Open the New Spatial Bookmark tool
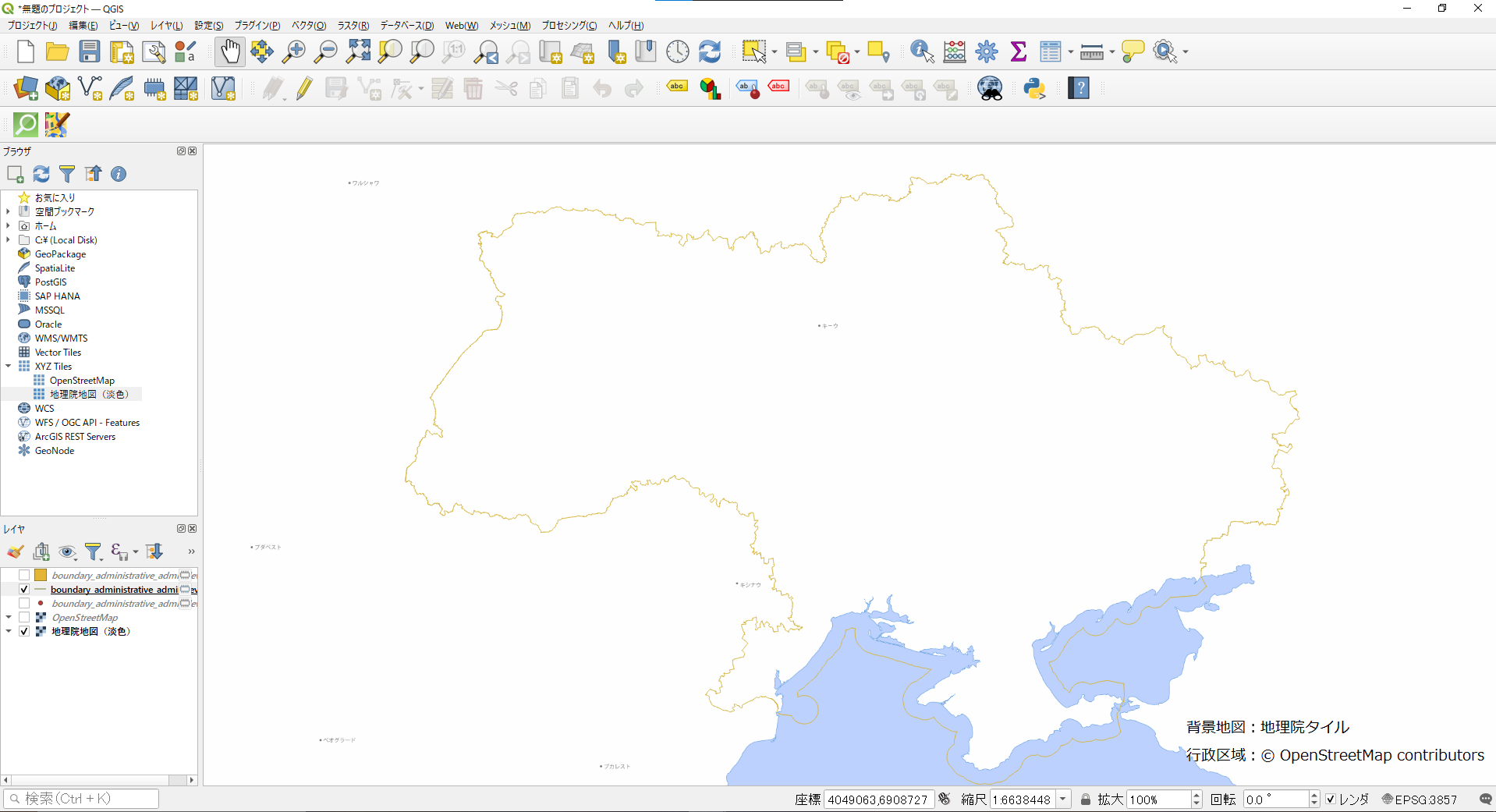Screen dimensions: 1496x812 [x=616, y=51]
